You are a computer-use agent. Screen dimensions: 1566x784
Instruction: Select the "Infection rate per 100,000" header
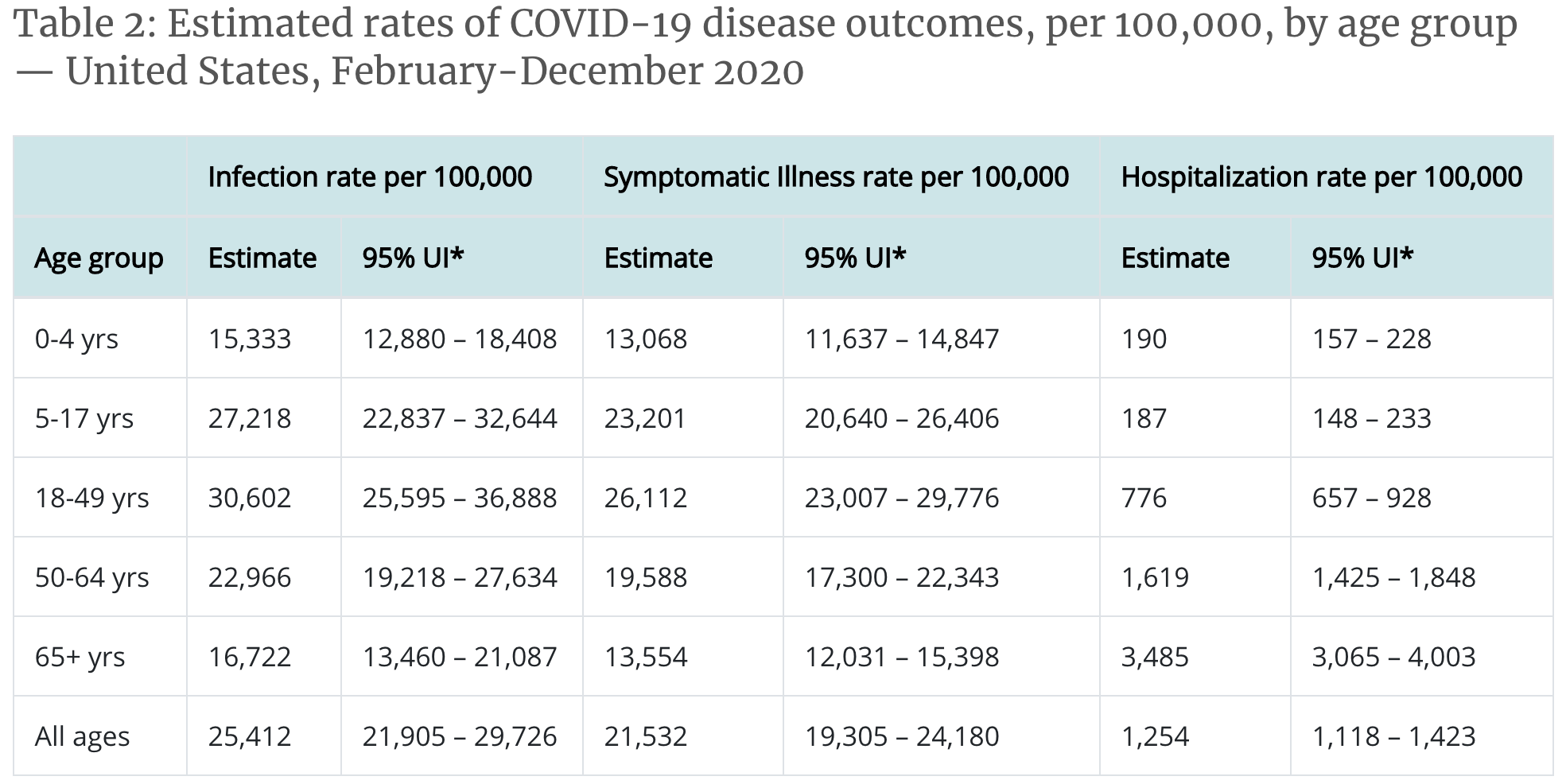tap(370, 177)
